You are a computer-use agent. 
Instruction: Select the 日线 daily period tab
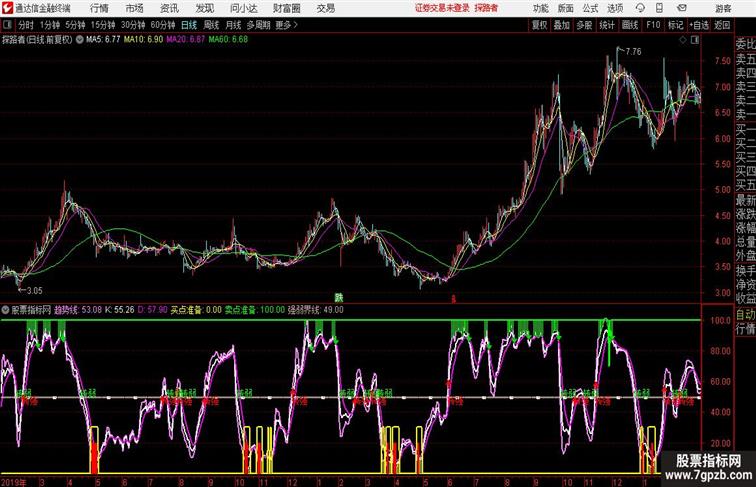[189, 25]
